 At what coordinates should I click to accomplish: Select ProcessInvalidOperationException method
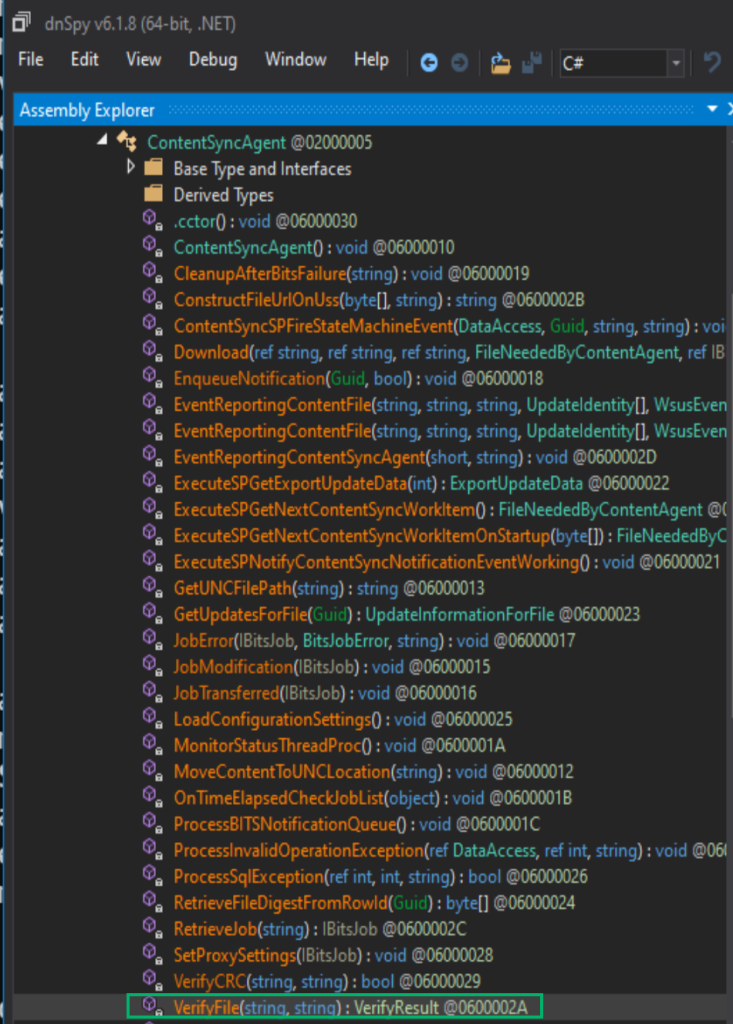tap(449, 850)
